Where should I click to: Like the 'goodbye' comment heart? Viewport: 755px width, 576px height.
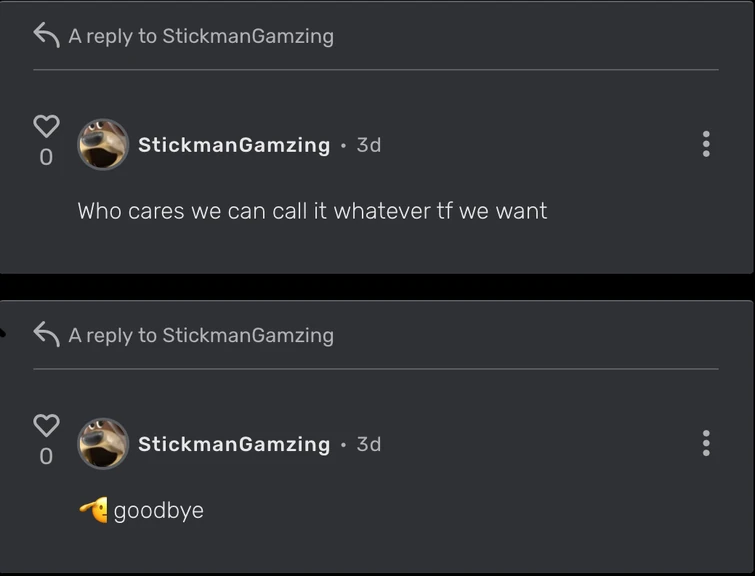46,425
